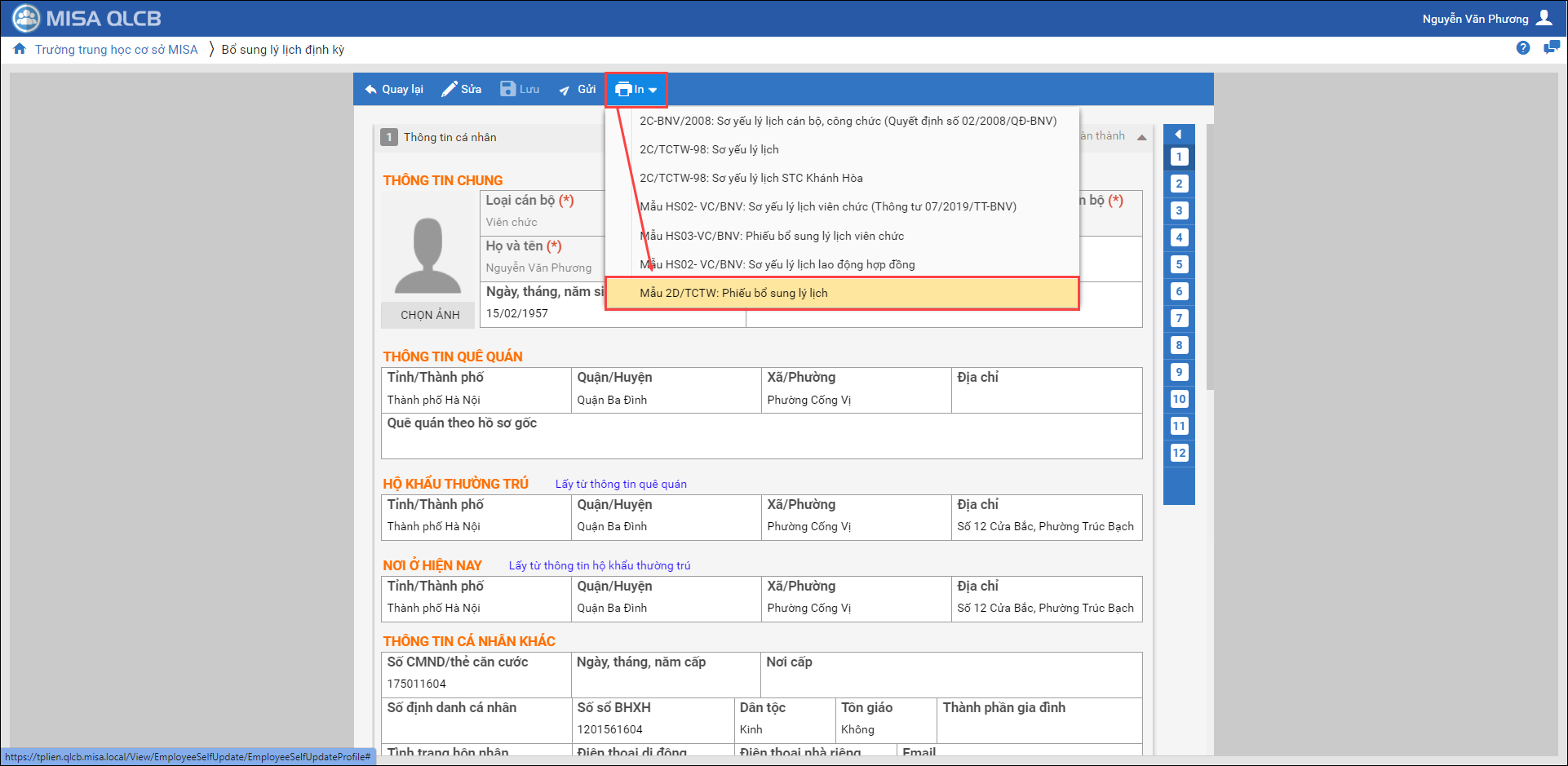The width and height of the screenshot is (1568, 766).
Task: Collapse the Thông tin cá nhân section
Action: 1141,137
